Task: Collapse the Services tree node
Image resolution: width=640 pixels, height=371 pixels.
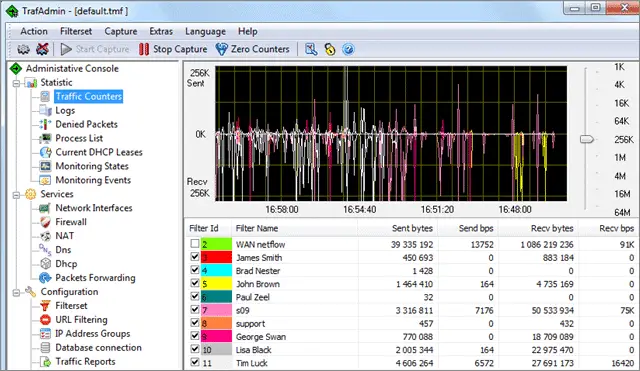Action: click(16, 195)
